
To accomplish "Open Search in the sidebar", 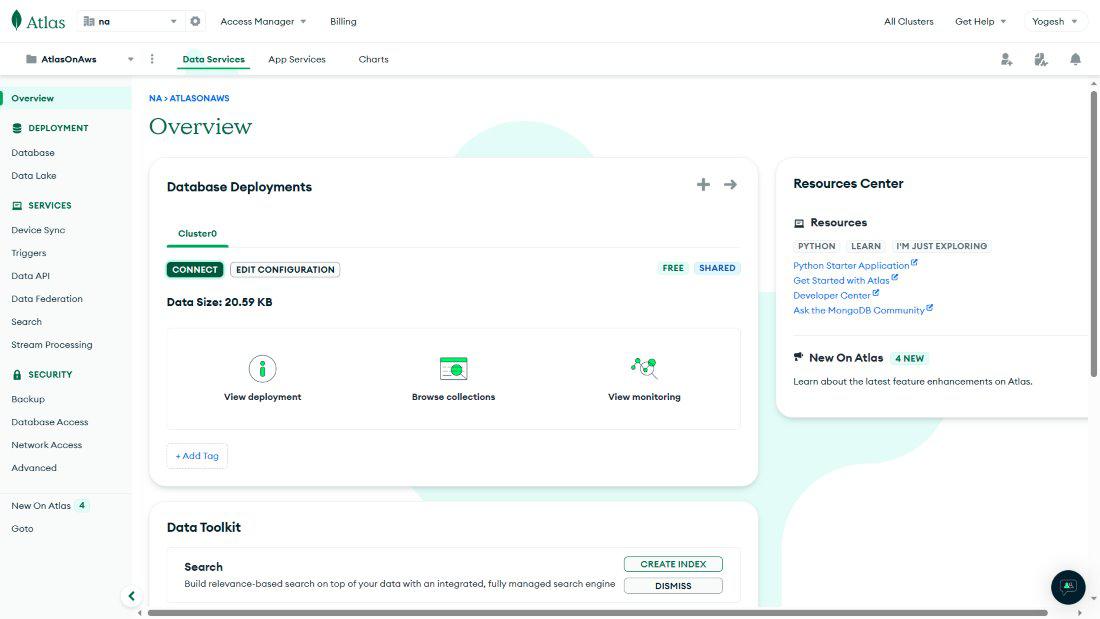I will point(27,322).
